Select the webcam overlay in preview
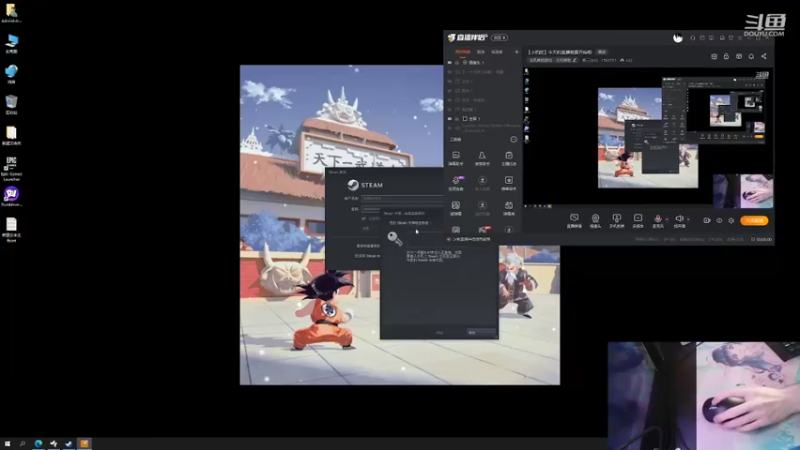The height and width of the screenshot is (450, 800). 743,191
